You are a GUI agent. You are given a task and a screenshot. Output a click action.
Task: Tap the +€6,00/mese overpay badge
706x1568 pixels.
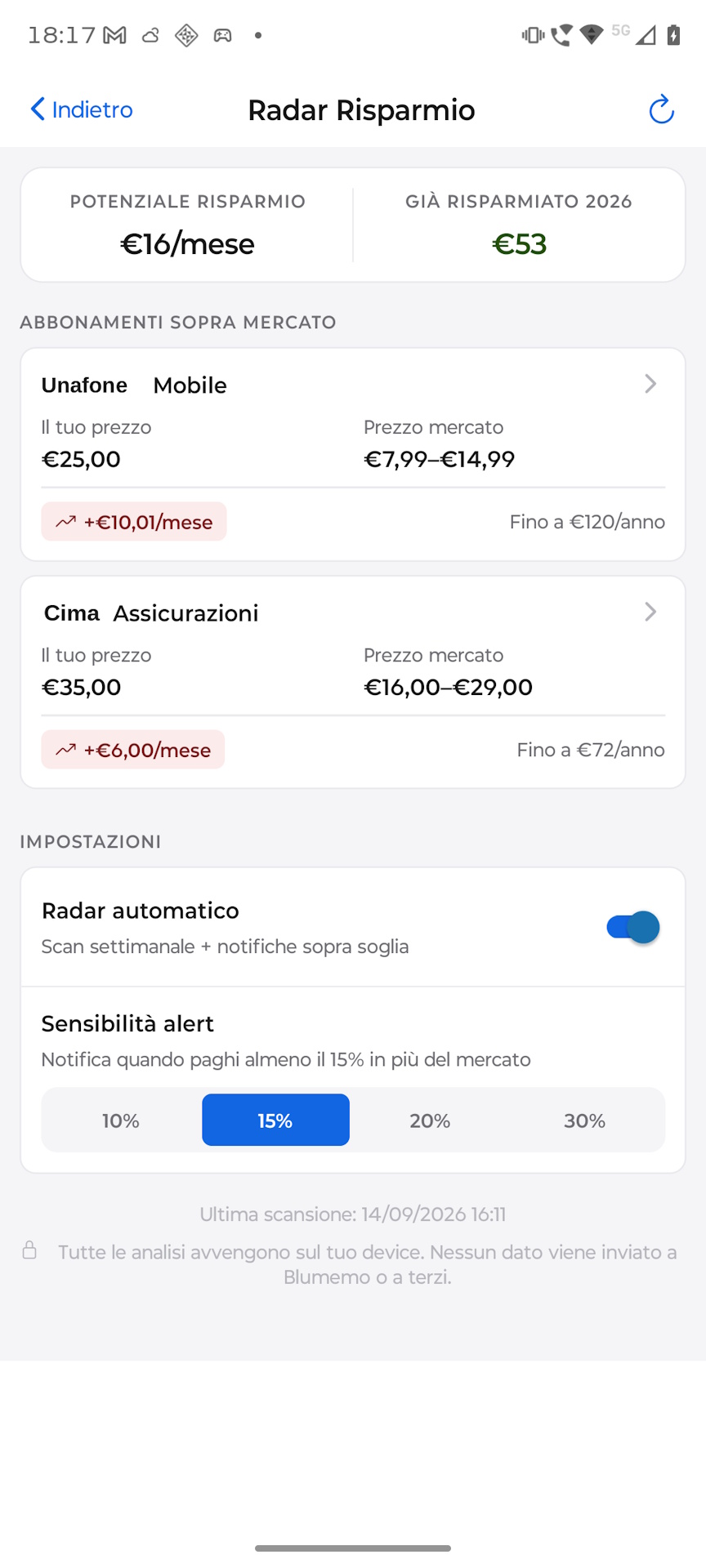(x=133, y=750)
